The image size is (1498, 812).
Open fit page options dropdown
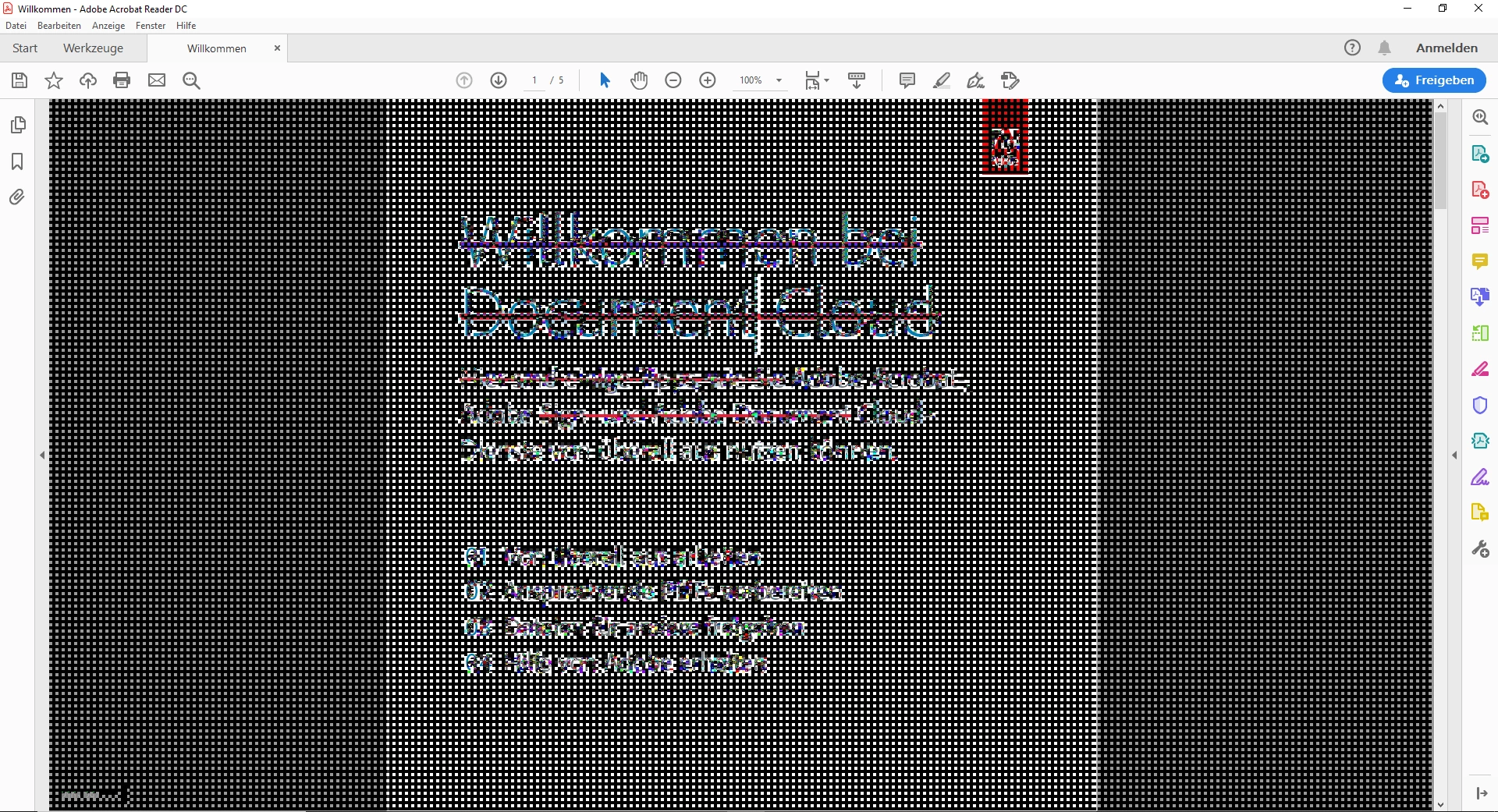[x=817, y=80]
